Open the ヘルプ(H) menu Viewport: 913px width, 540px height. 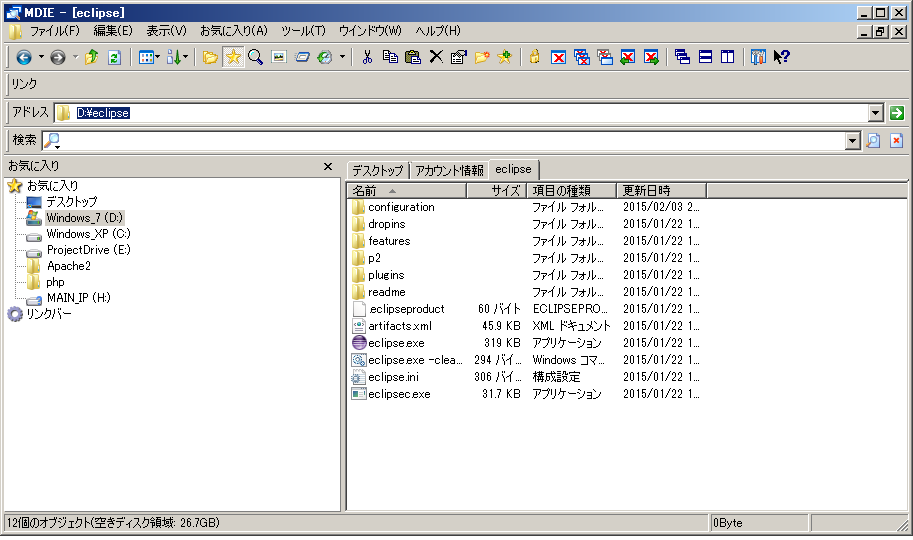[x=438, y=31]
